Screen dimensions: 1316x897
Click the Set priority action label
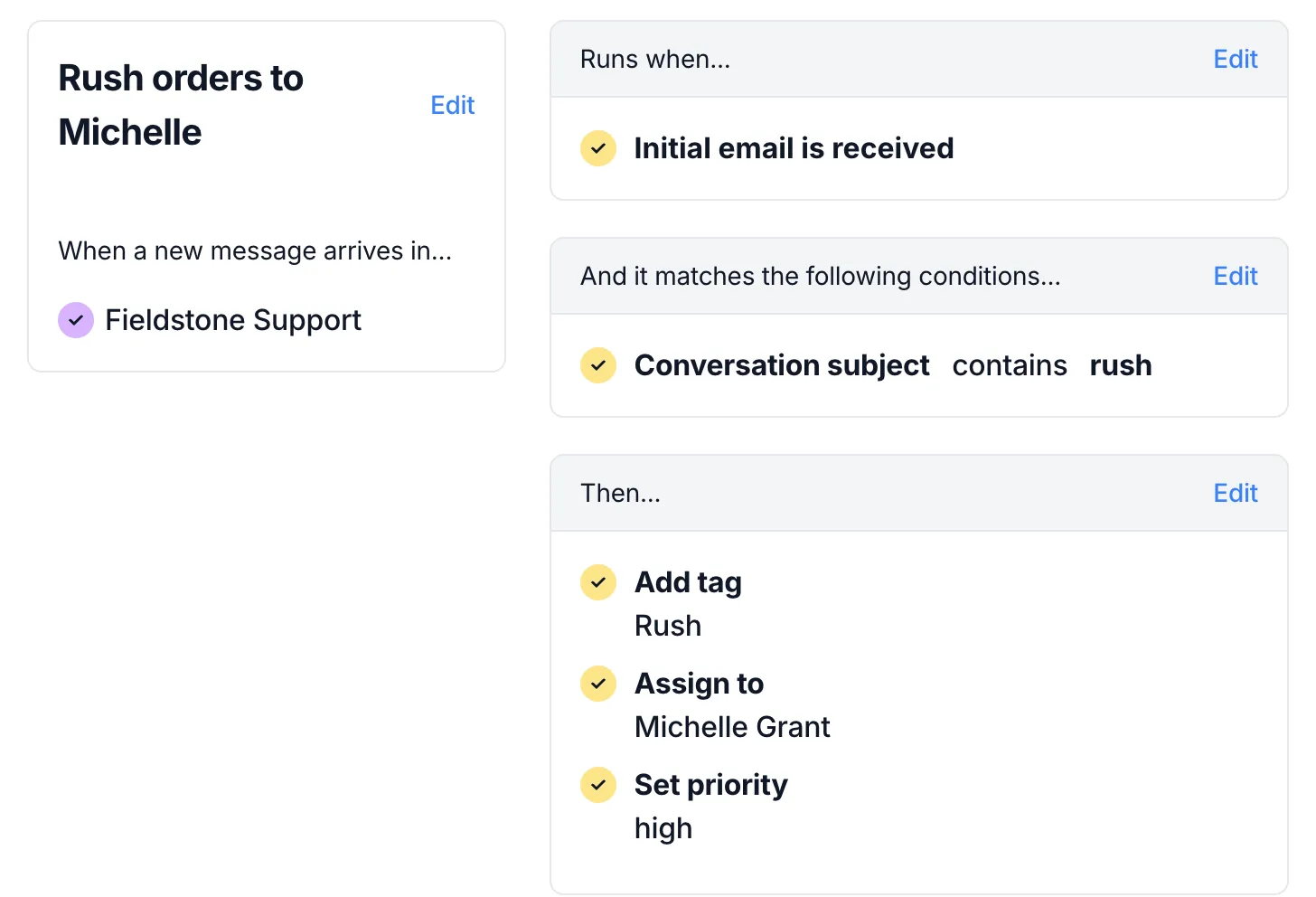coord(711,785)
